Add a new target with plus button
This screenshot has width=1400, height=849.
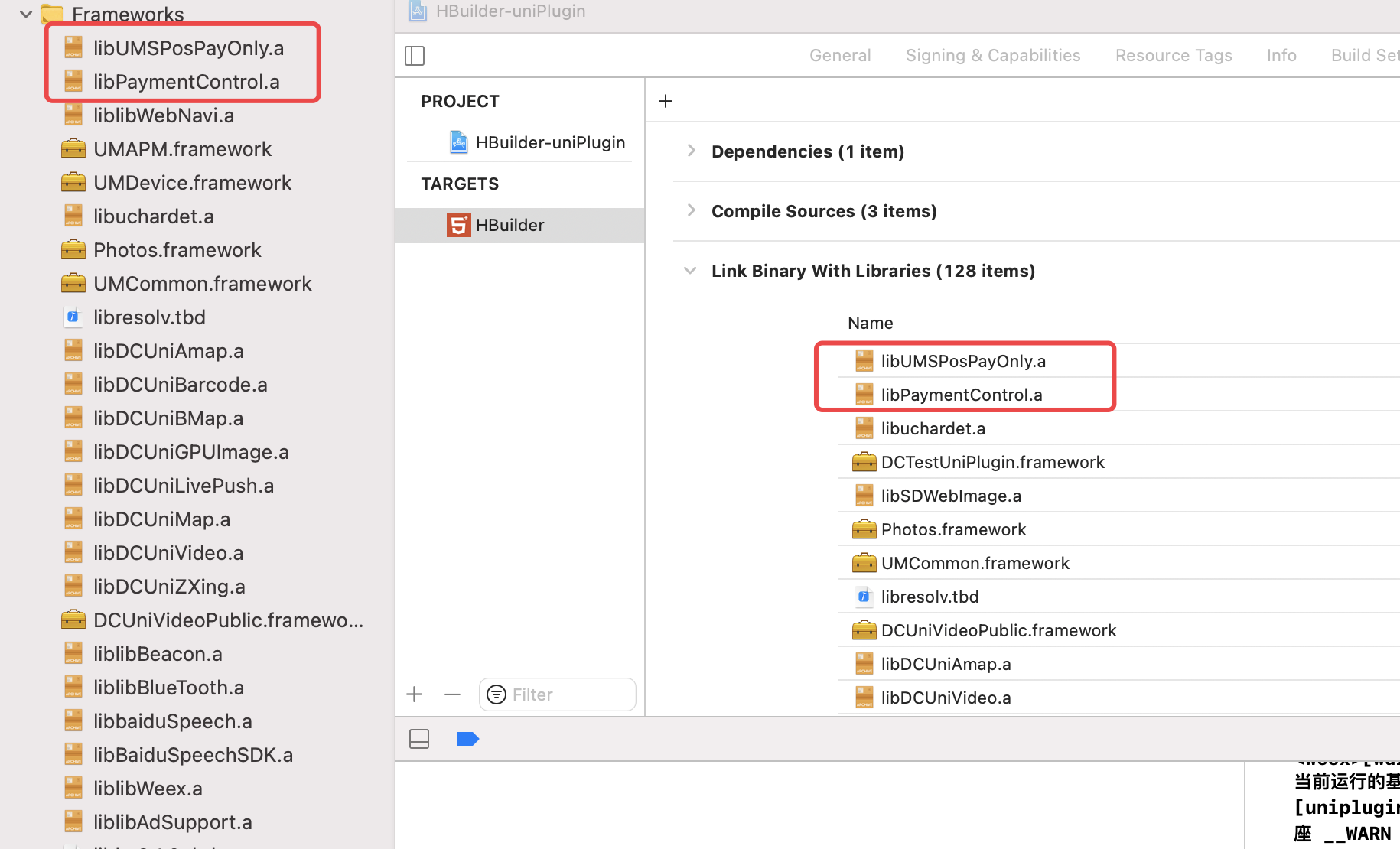415,694
